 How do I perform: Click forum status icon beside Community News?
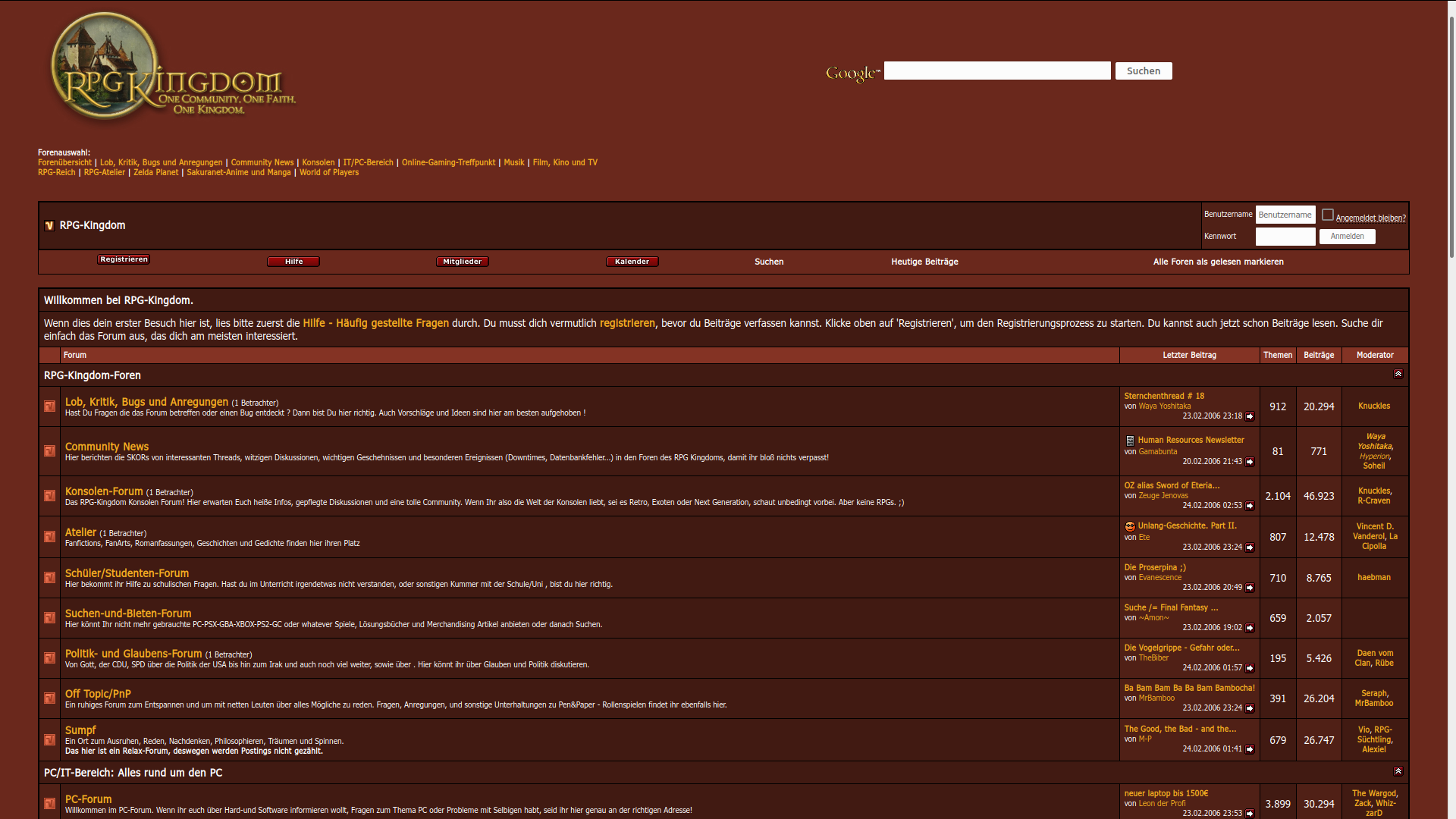49,451
